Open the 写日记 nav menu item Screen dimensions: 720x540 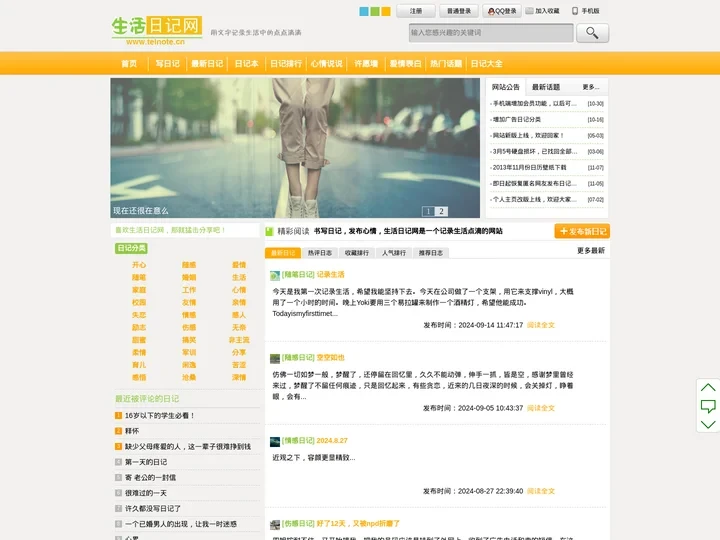coord(167,63)
